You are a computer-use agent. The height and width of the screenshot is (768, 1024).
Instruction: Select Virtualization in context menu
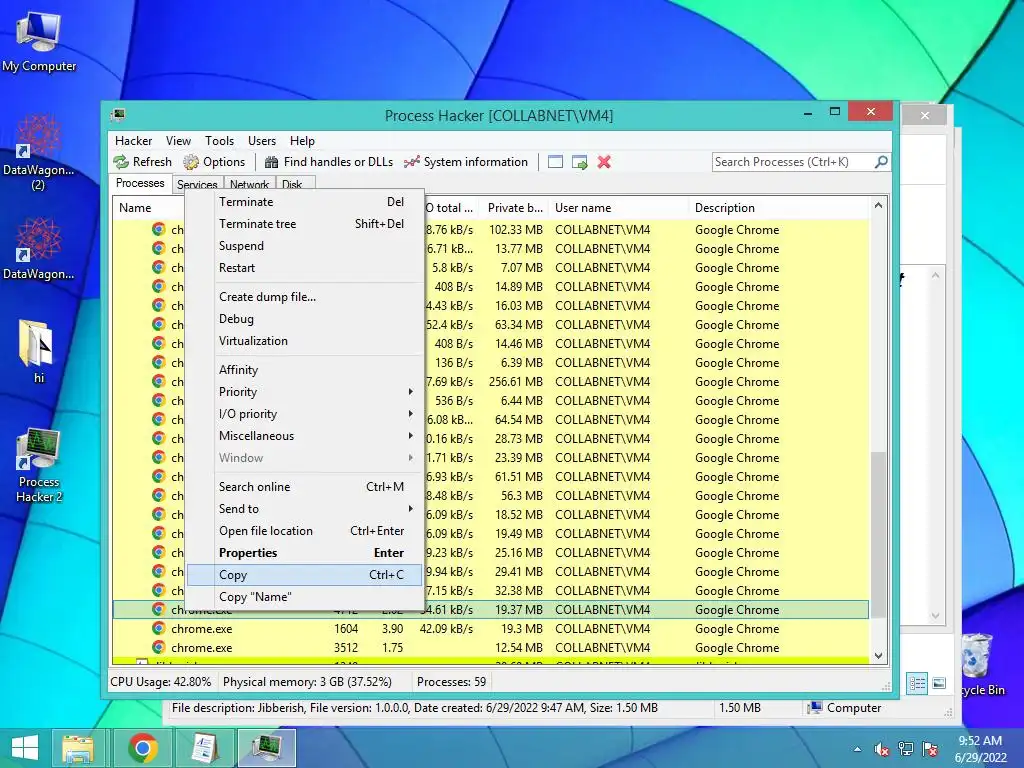[x=305, y=341]
